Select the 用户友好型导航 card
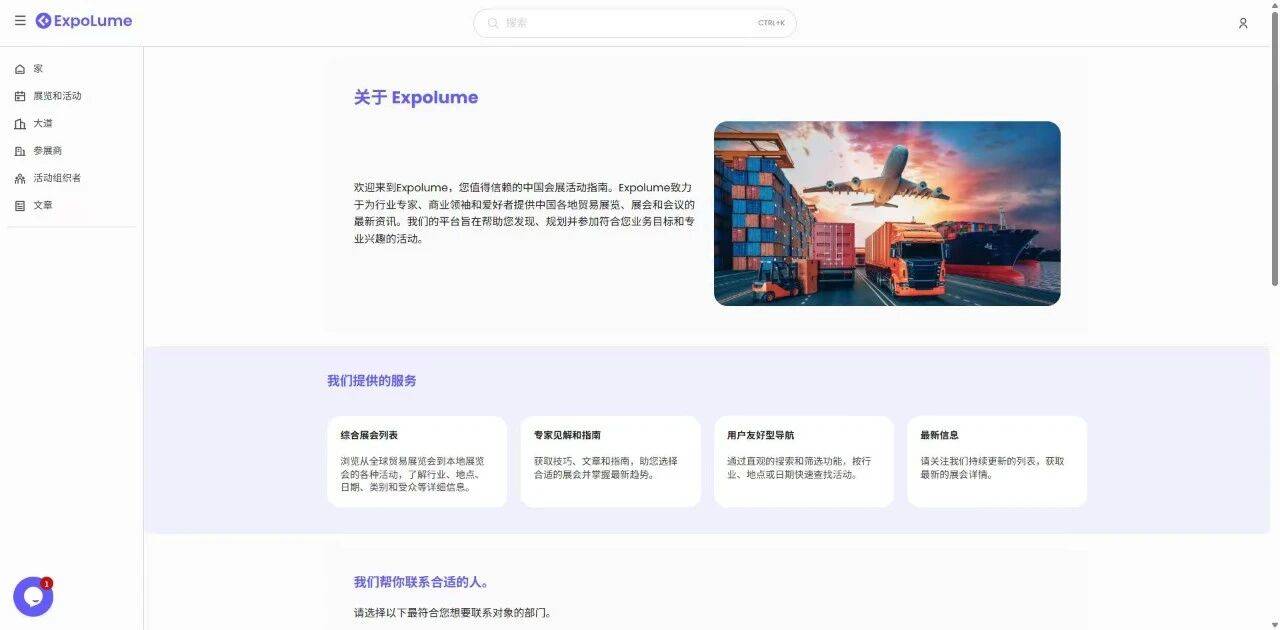1280x630 pixels. [x=803, y=461]
